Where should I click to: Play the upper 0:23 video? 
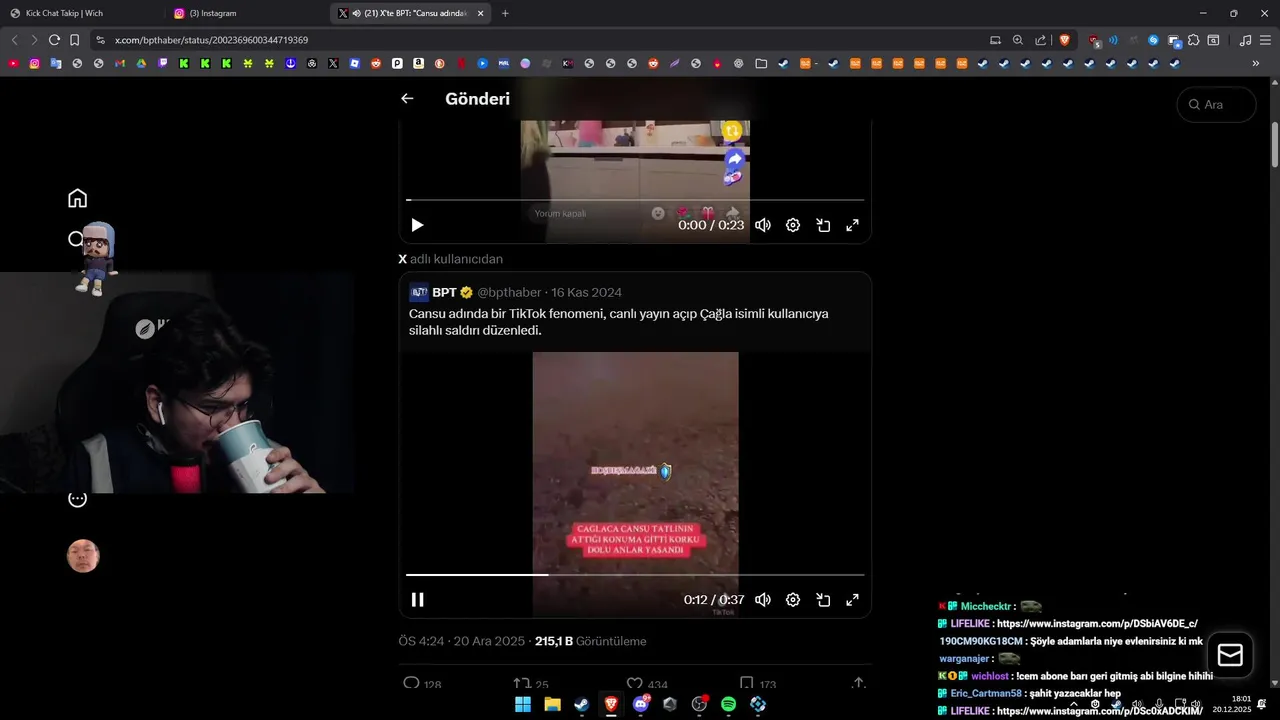point(418,225)
